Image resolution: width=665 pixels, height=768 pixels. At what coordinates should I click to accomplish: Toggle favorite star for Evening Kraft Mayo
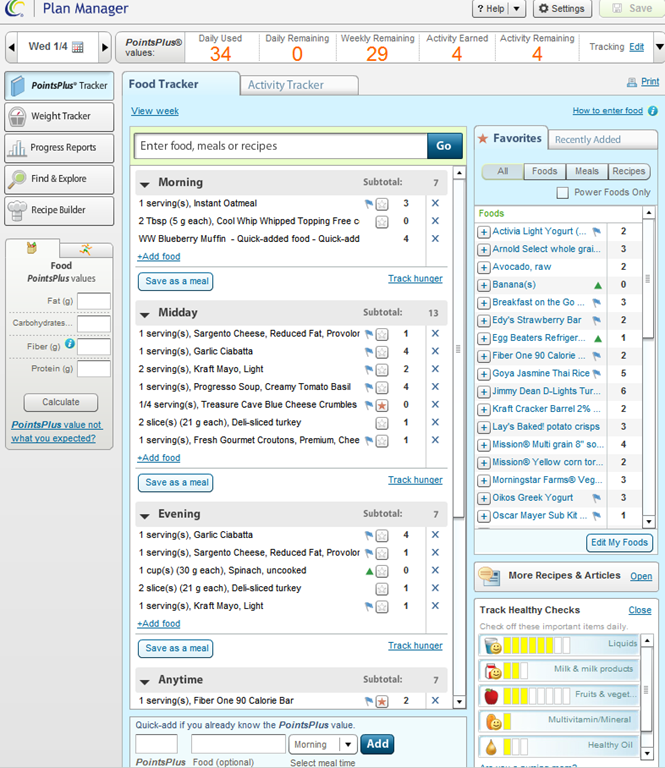[x=382, y=607]
